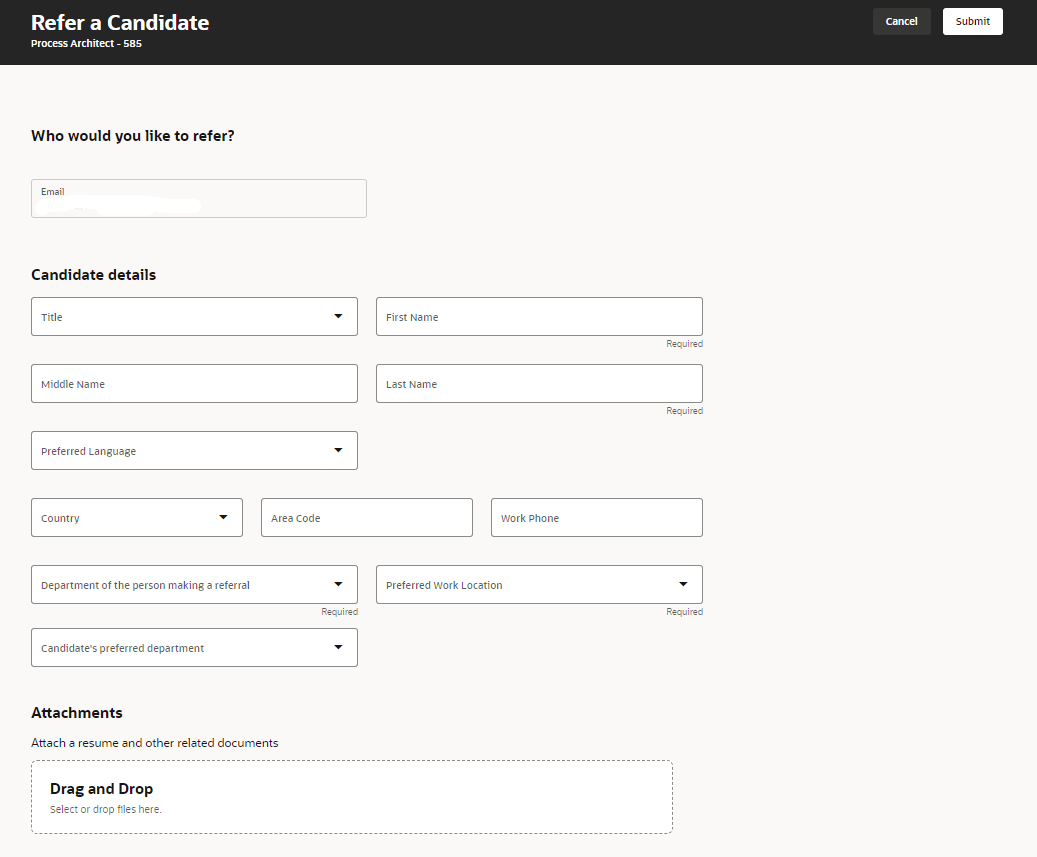Open the Preferred Work Location list

tap(539, 584)
